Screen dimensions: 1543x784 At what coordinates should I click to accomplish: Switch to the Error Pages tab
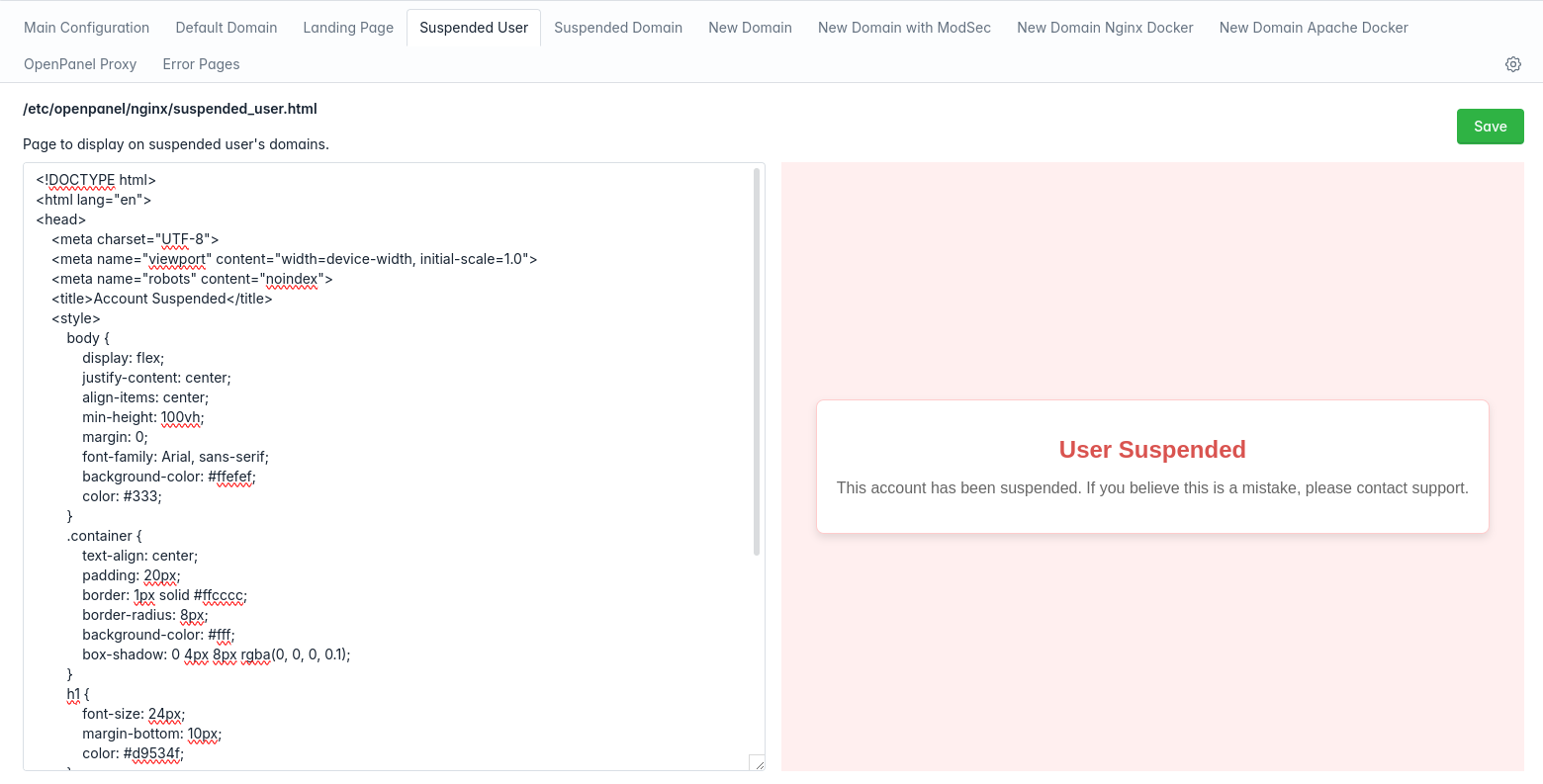pyautogui.click(x=201, y=64)
